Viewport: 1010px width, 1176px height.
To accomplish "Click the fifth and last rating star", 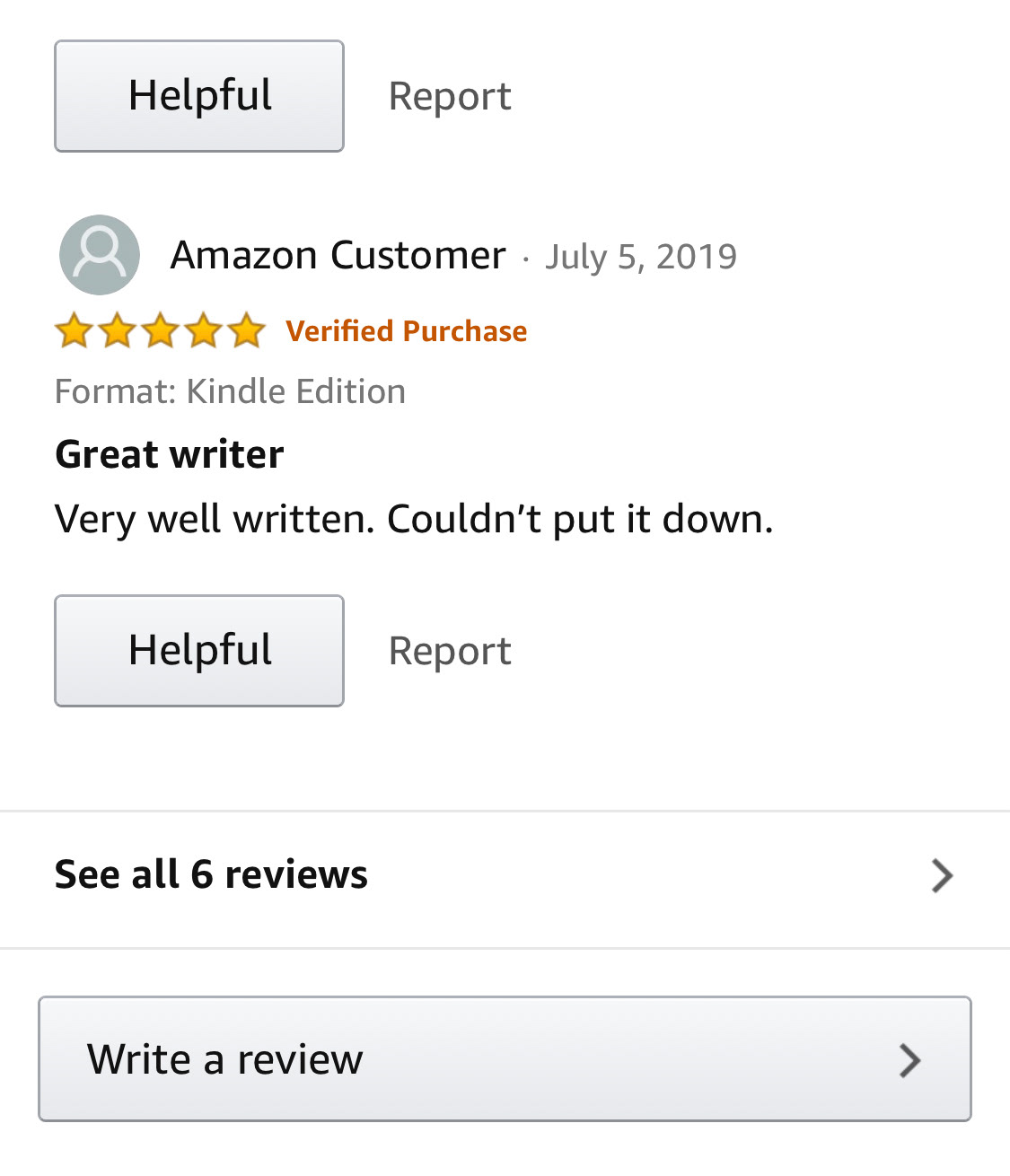I will pyautogui.click(x=246, y=330).
